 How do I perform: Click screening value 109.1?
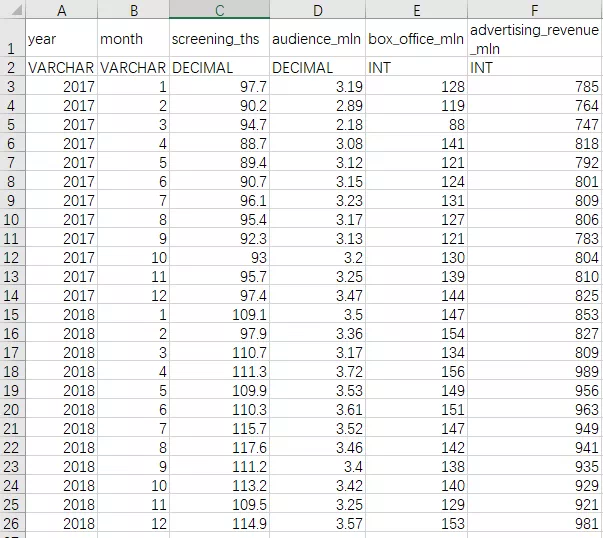(x=220, y=314)
